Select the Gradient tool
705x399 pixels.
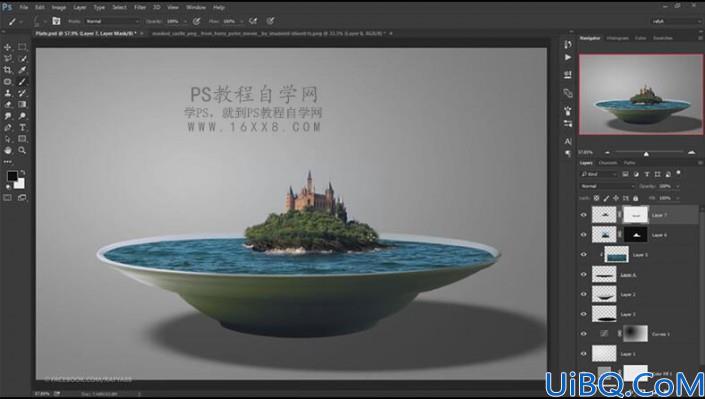(22, 104)
